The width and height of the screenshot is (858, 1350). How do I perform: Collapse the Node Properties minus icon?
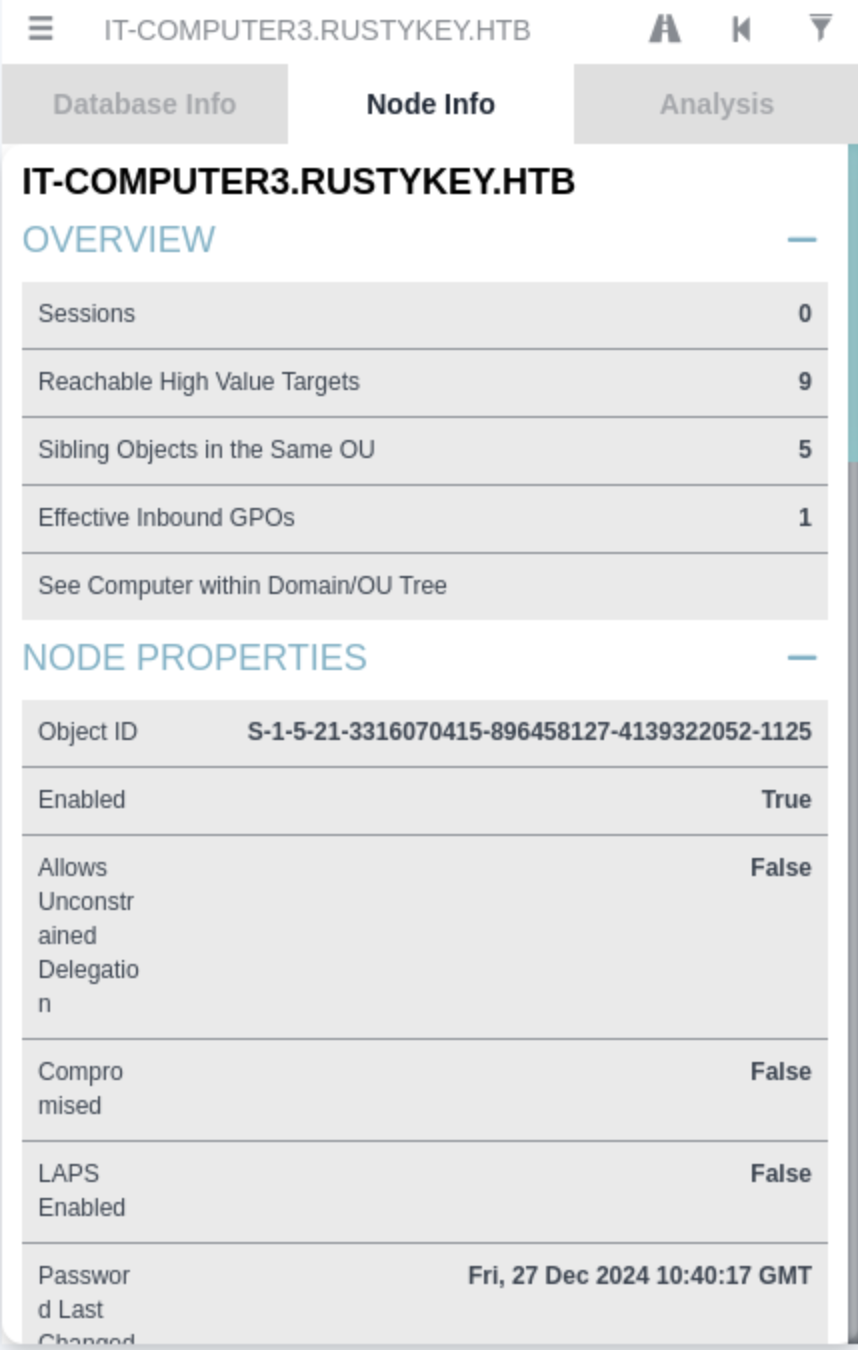pyautogui.click(x=802, y=658)
